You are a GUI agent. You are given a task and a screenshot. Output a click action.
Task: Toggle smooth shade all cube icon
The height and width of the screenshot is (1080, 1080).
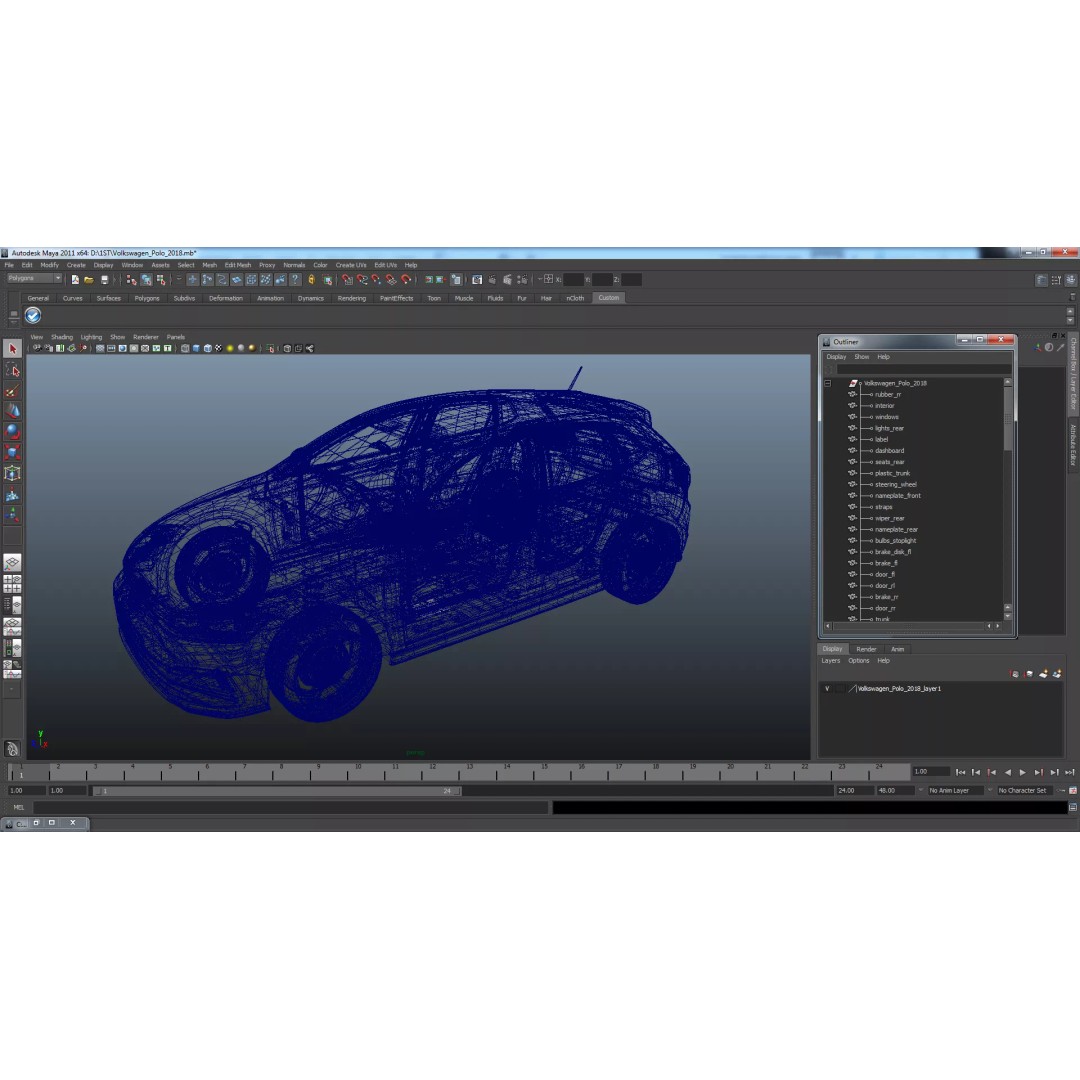(196, 349)
